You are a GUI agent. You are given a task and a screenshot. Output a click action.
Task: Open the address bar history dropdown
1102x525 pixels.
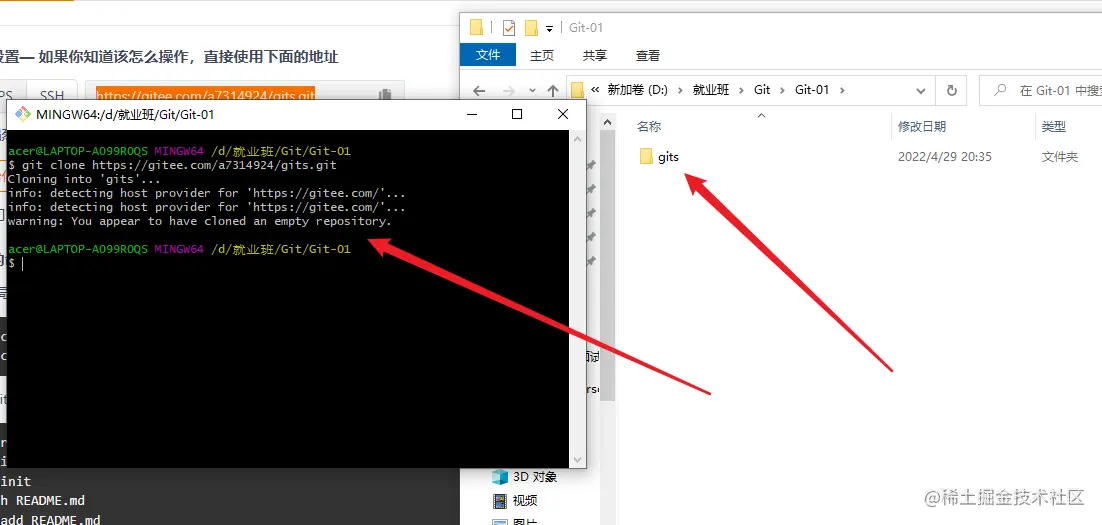921,91
